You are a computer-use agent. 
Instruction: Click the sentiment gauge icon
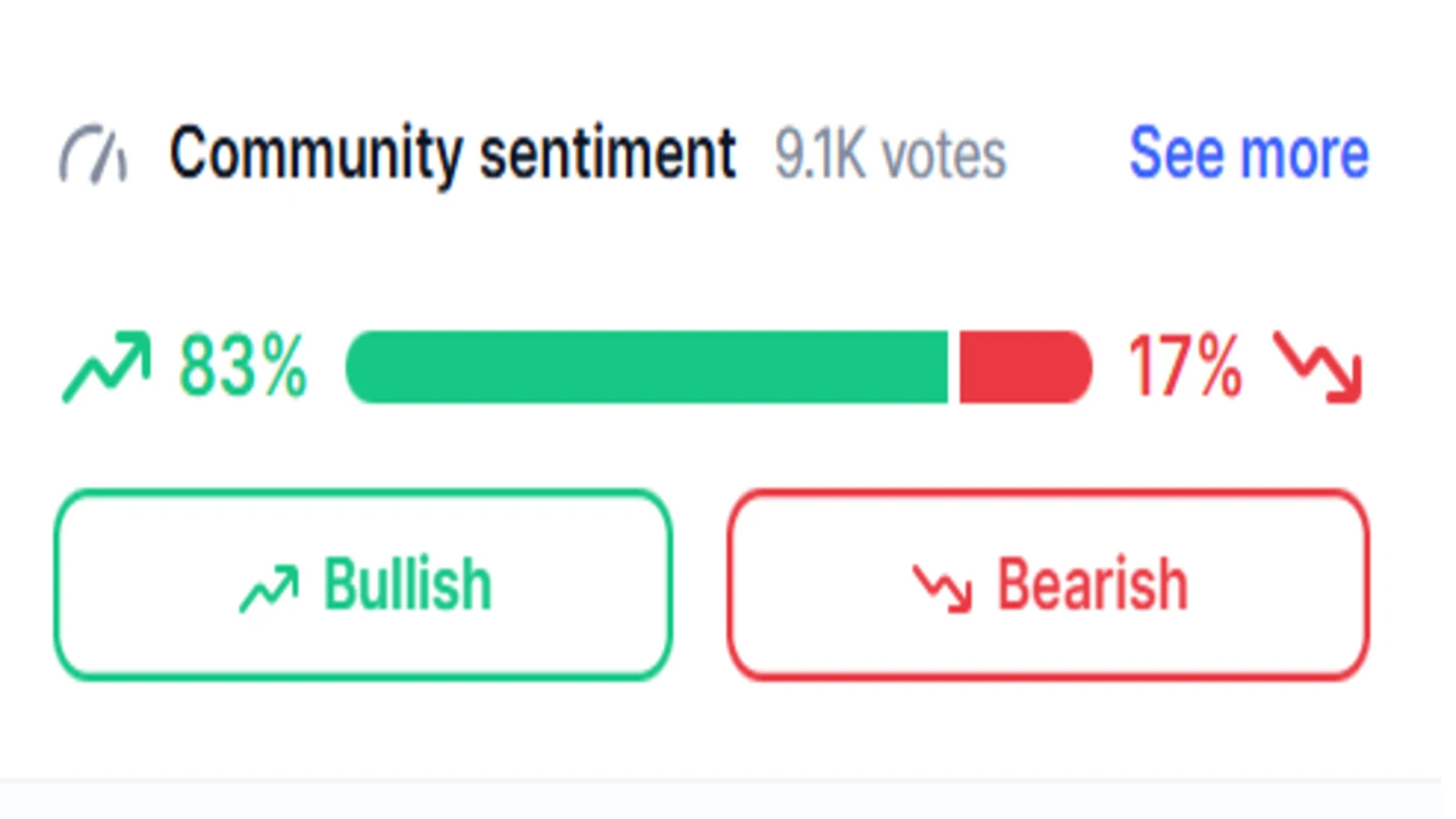93,154
